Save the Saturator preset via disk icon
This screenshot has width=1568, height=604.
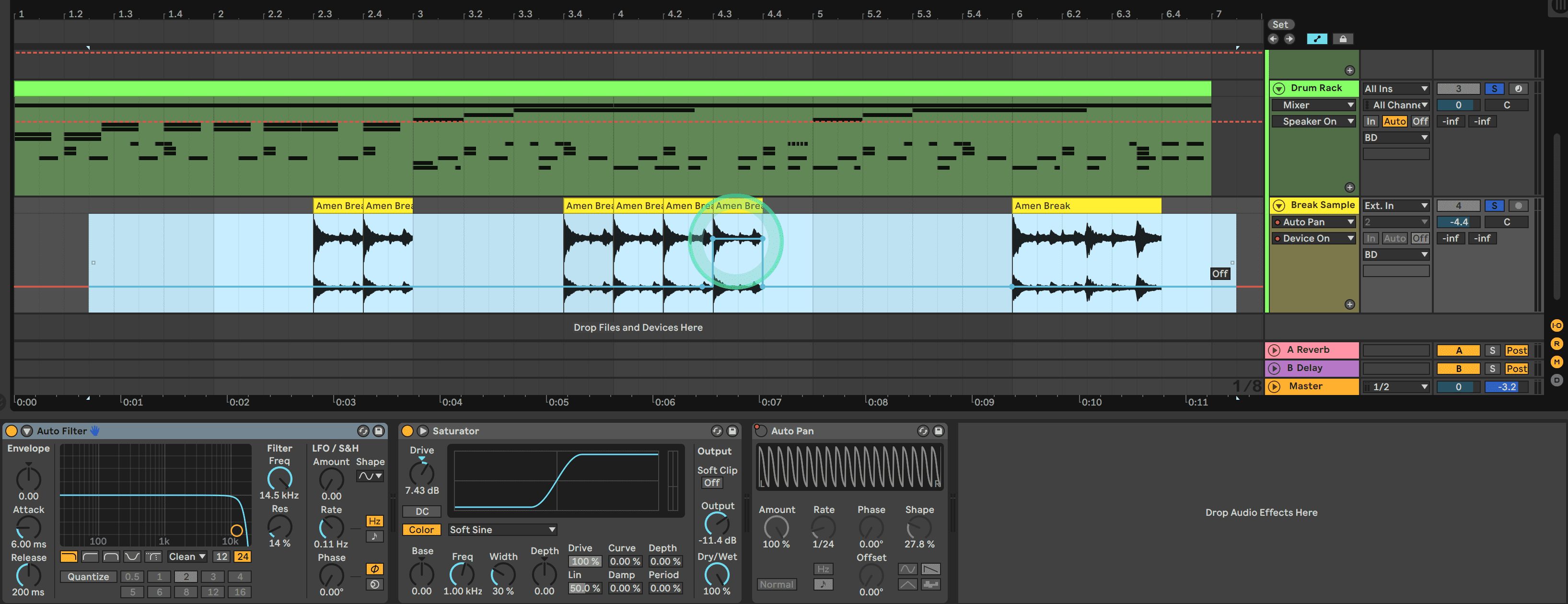[x=732, y=431]
